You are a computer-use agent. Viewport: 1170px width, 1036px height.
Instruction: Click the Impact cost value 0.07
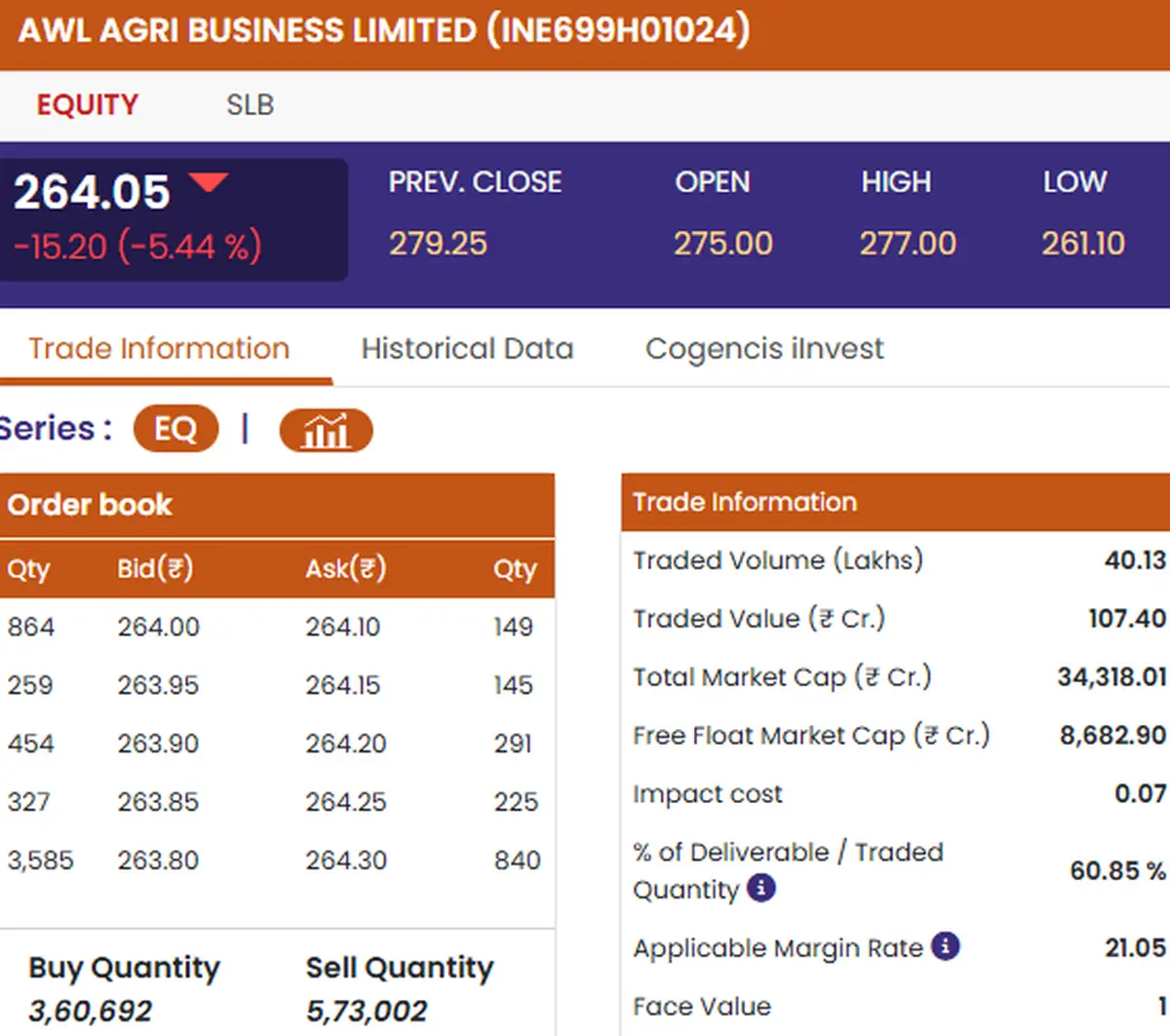pos(1141,793)
